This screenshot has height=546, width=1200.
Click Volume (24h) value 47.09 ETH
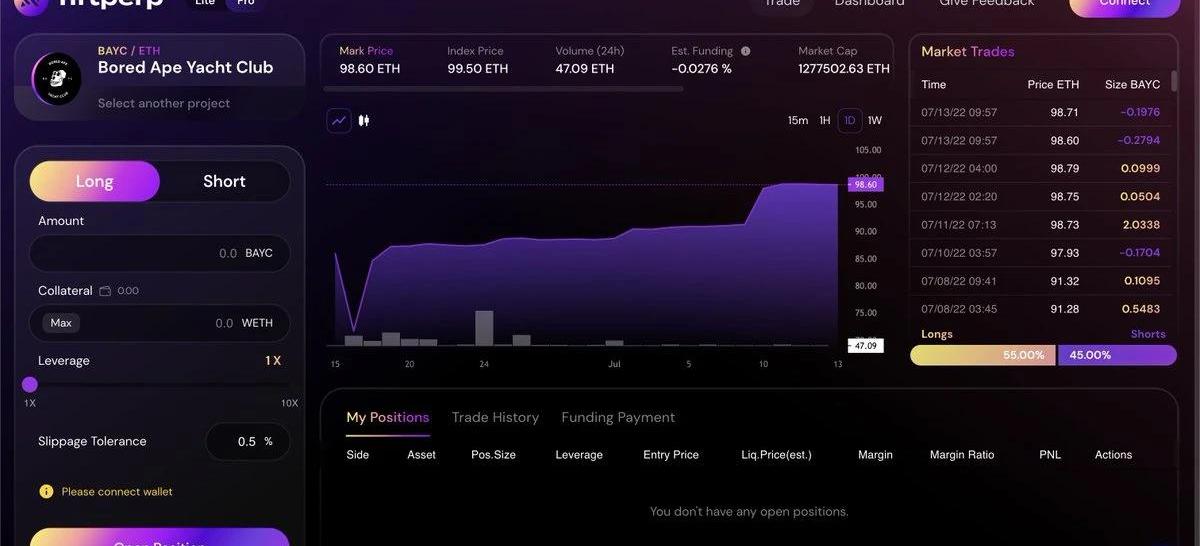click(x=585, y=69)
